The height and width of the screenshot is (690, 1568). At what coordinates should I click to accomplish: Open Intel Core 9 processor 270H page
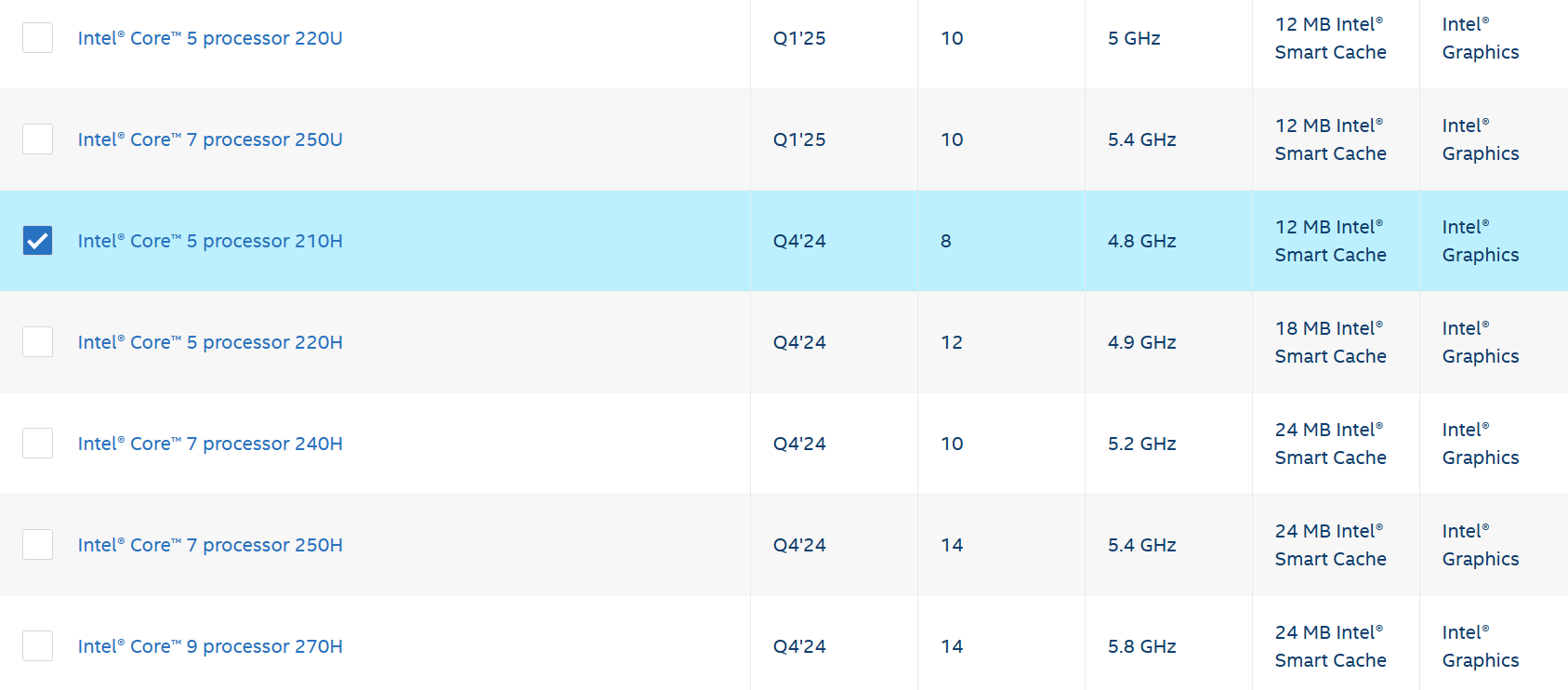tap(210, 646)
